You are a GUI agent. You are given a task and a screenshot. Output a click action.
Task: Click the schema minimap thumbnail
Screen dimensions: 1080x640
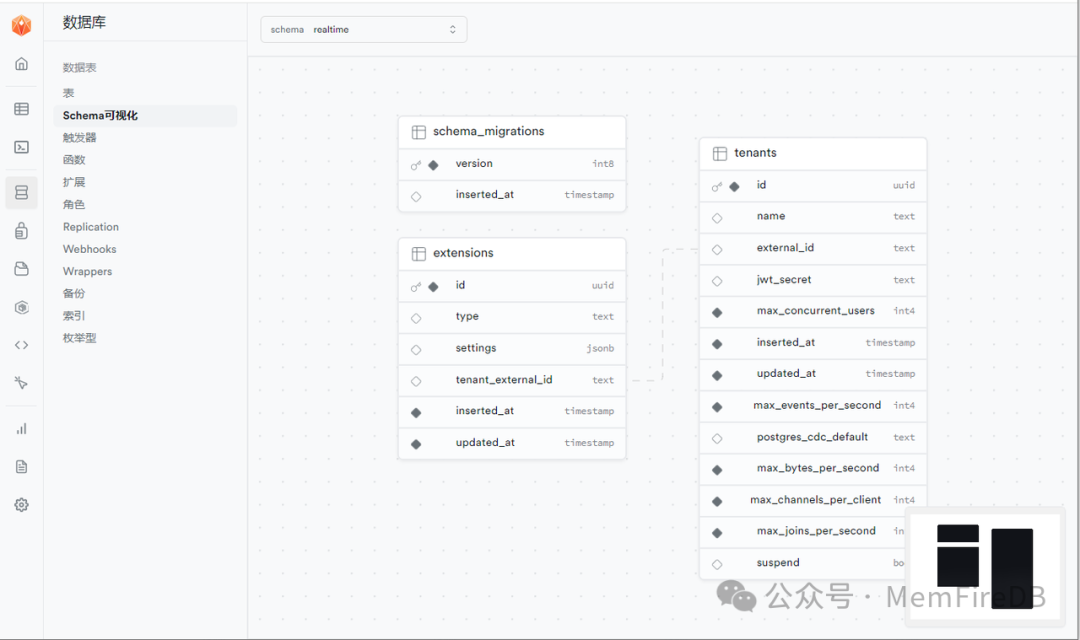pyautogui.click(x=984, y=556)
